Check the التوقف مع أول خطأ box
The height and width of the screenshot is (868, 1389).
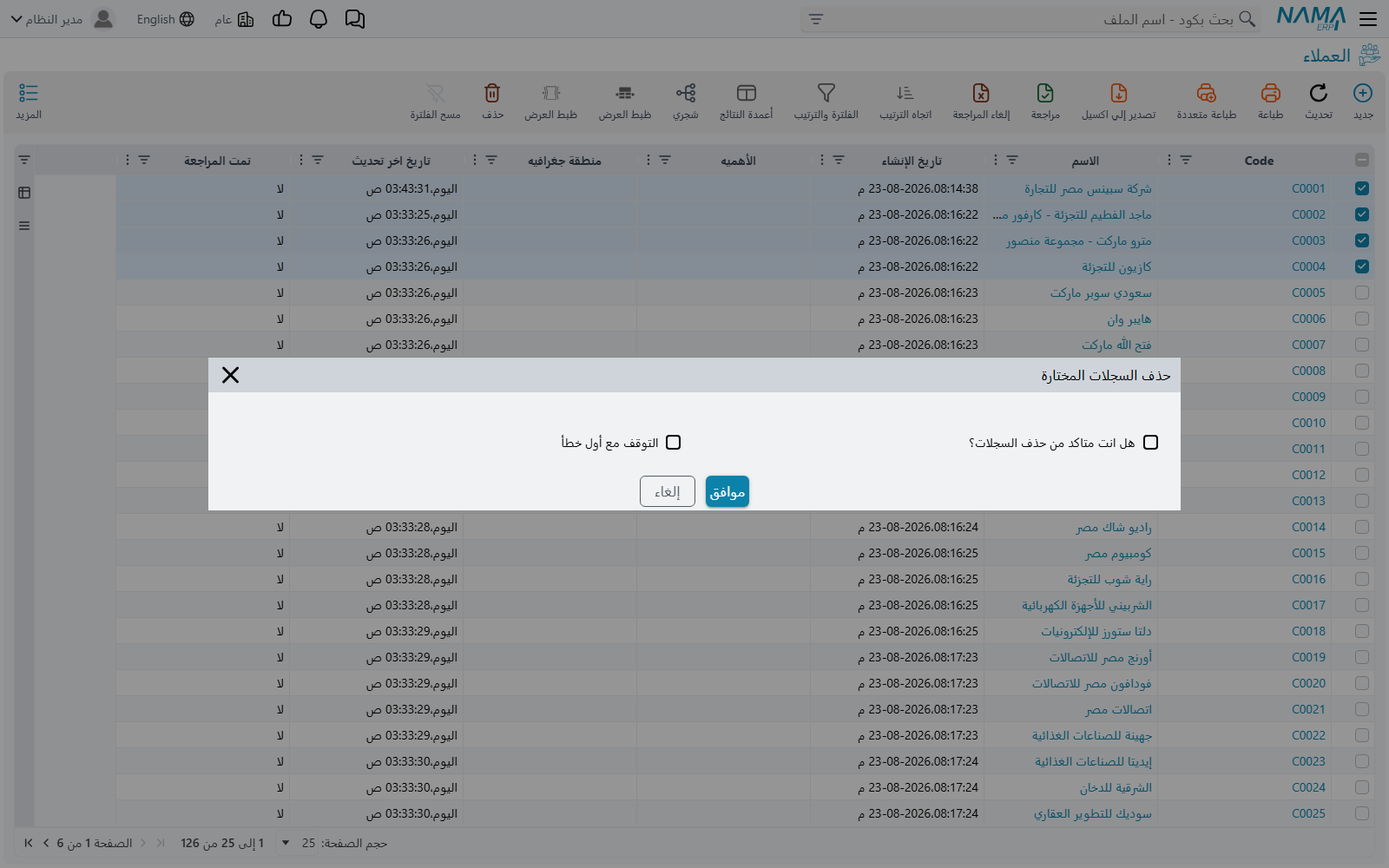pyautogui.click(x=674, y=443)
